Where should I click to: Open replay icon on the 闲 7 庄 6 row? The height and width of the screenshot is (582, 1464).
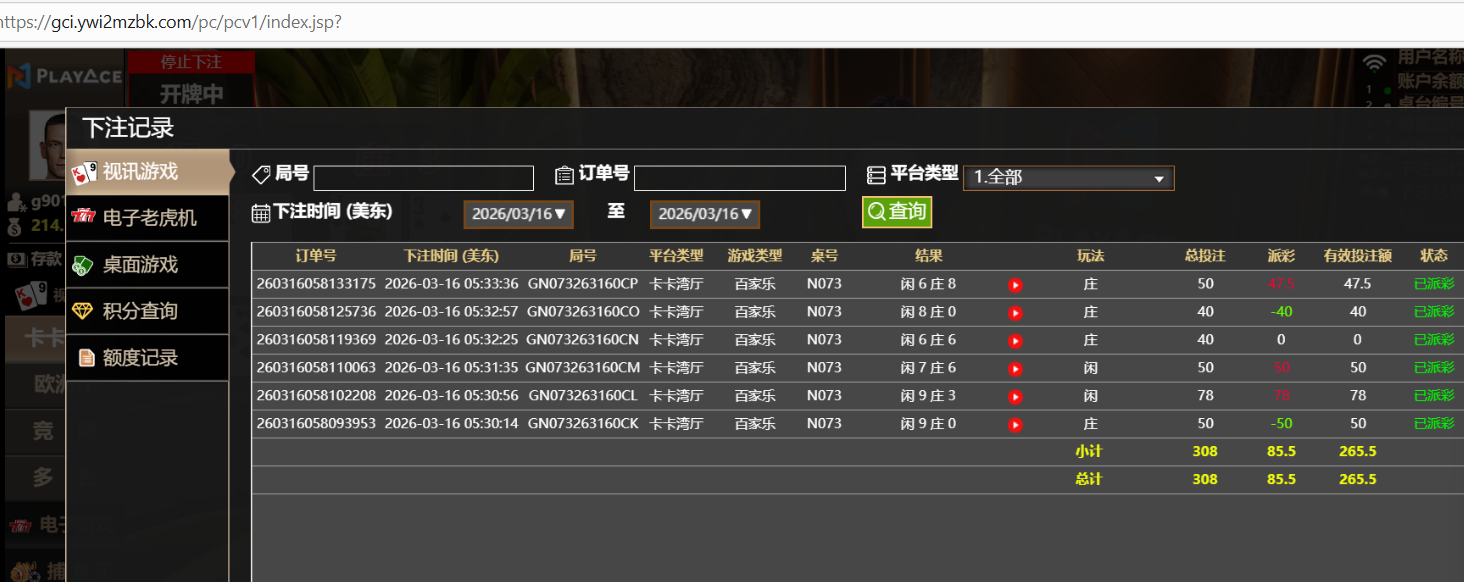point(1015,369)
